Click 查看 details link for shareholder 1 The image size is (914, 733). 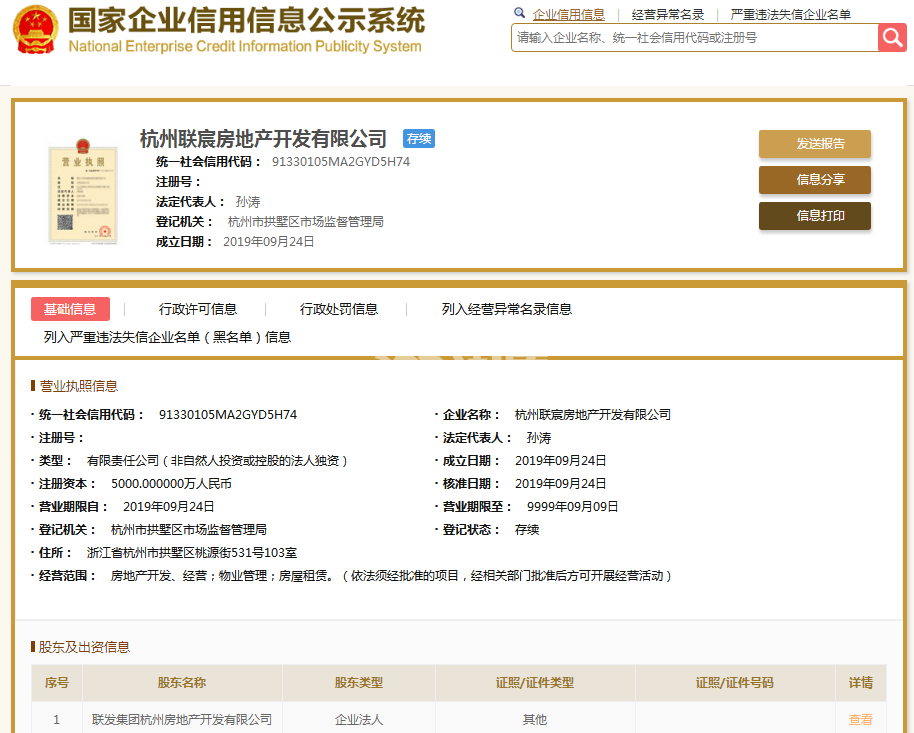click(x=860, y=720)
